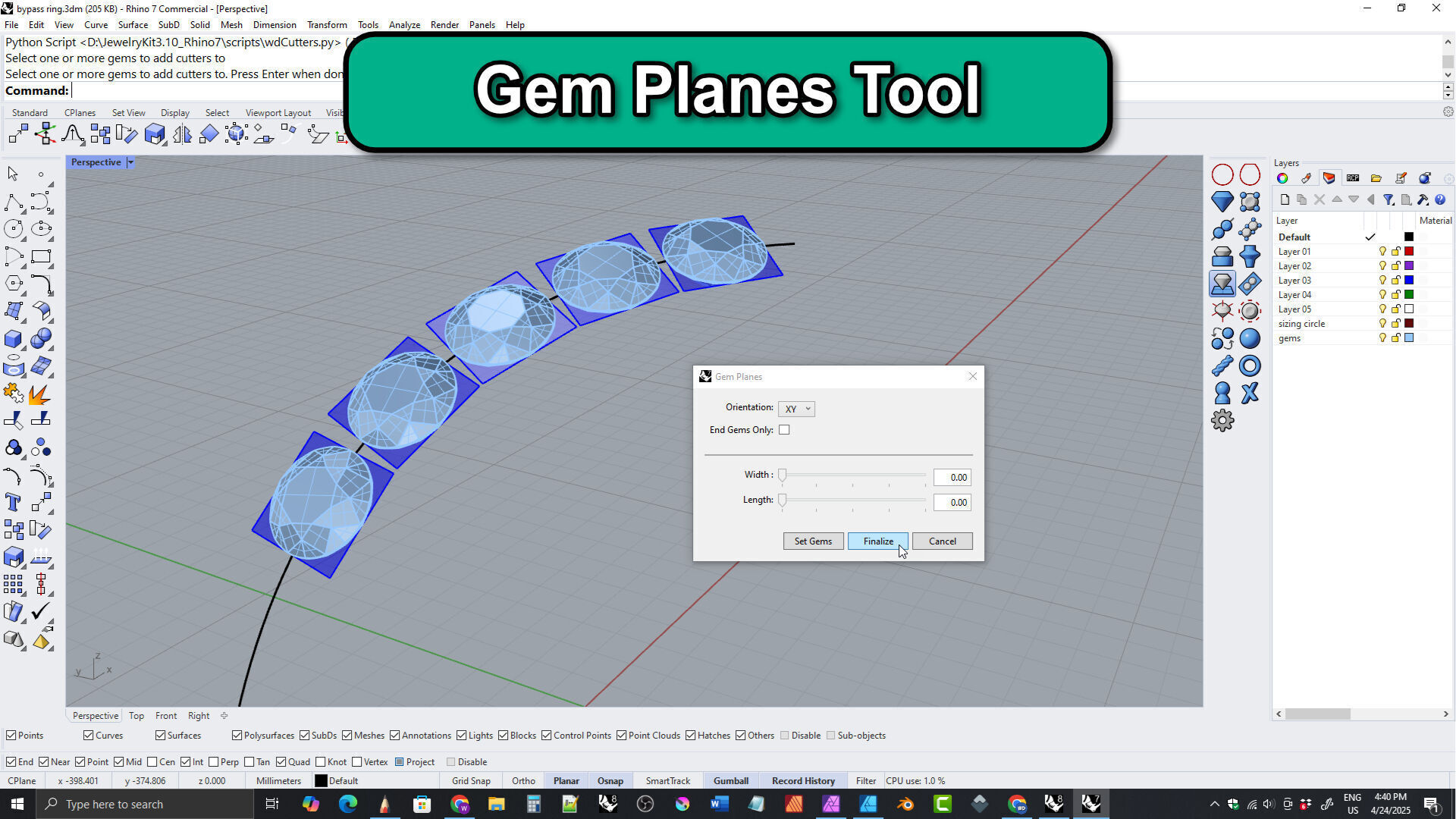
Task: Open the gear settings icon in jewelry toolbar
Action: tap(1222, 421)
